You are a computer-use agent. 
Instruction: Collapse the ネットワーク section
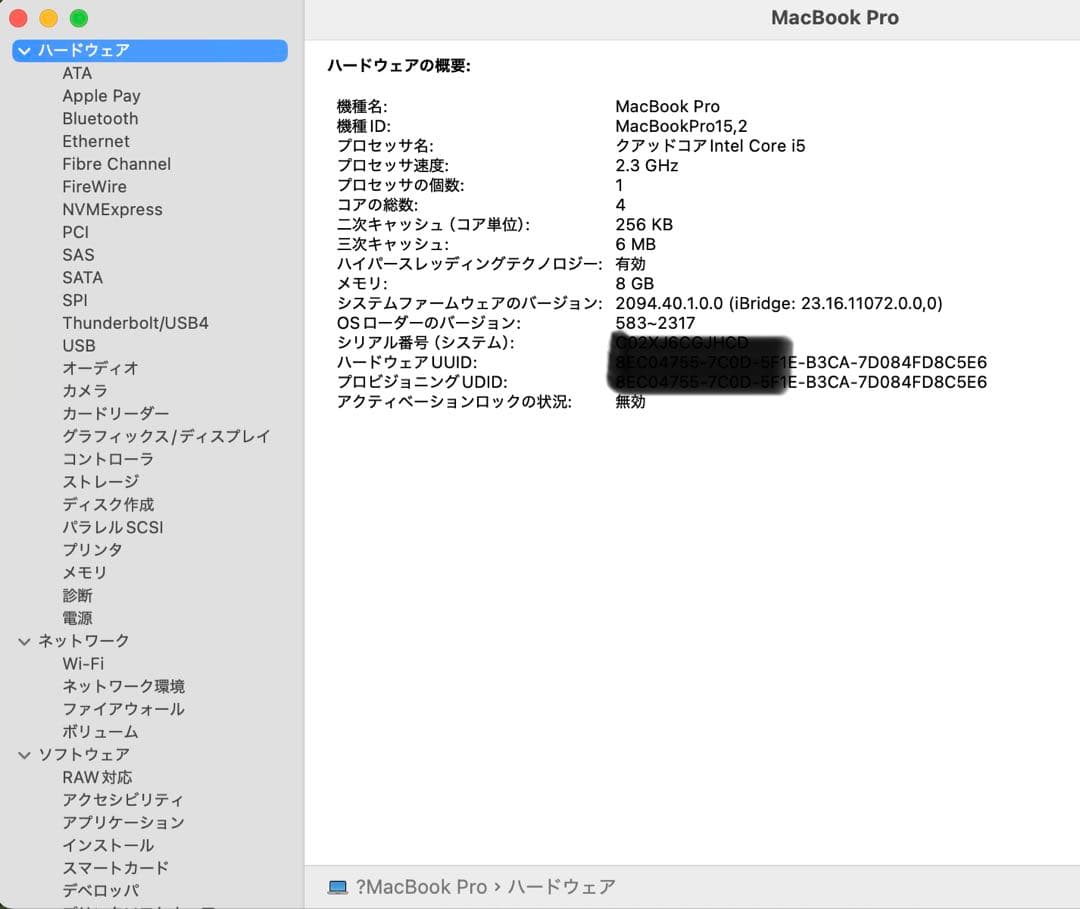coord(24,640)
